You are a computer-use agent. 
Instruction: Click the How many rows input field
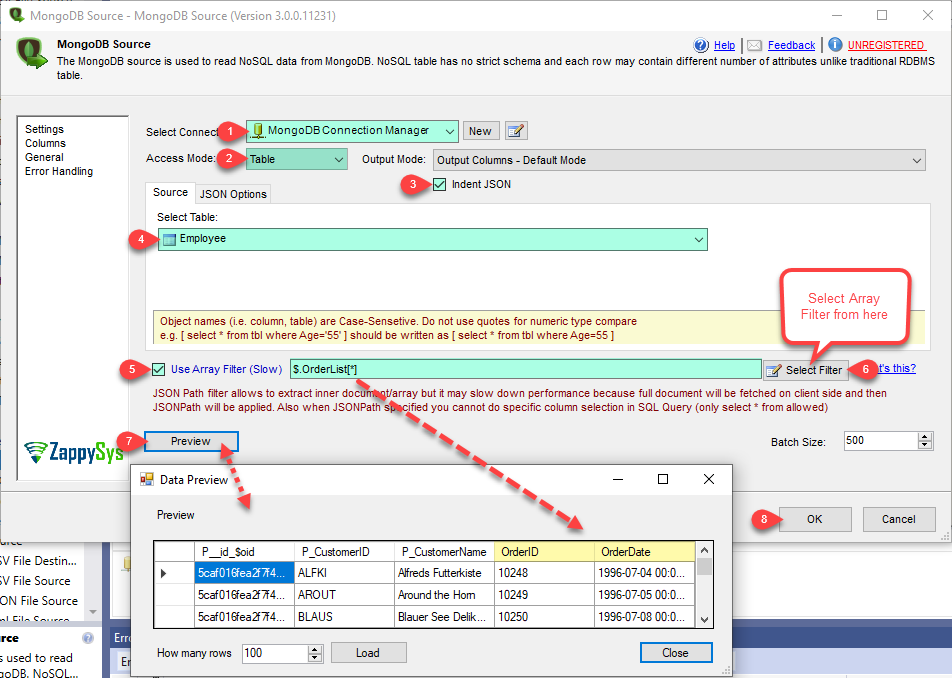tap(275, 653)
